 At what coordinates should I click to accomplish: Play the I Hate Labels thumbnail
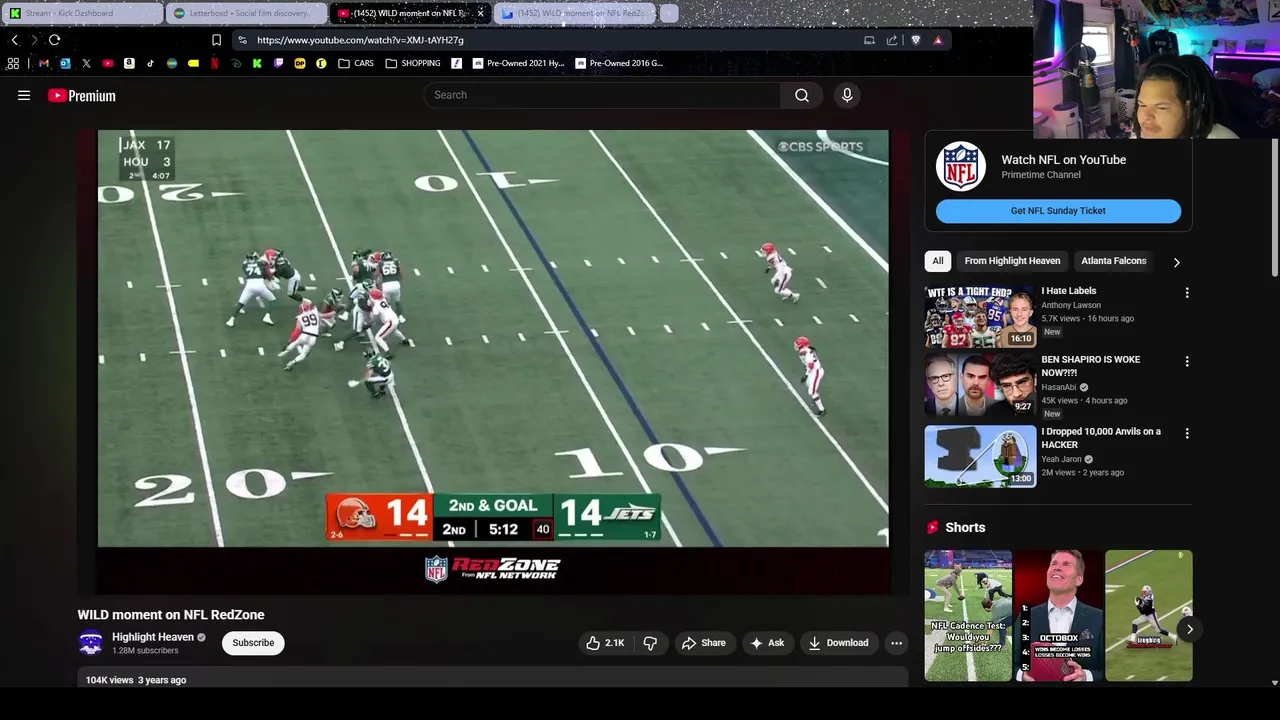pos(980,316)
